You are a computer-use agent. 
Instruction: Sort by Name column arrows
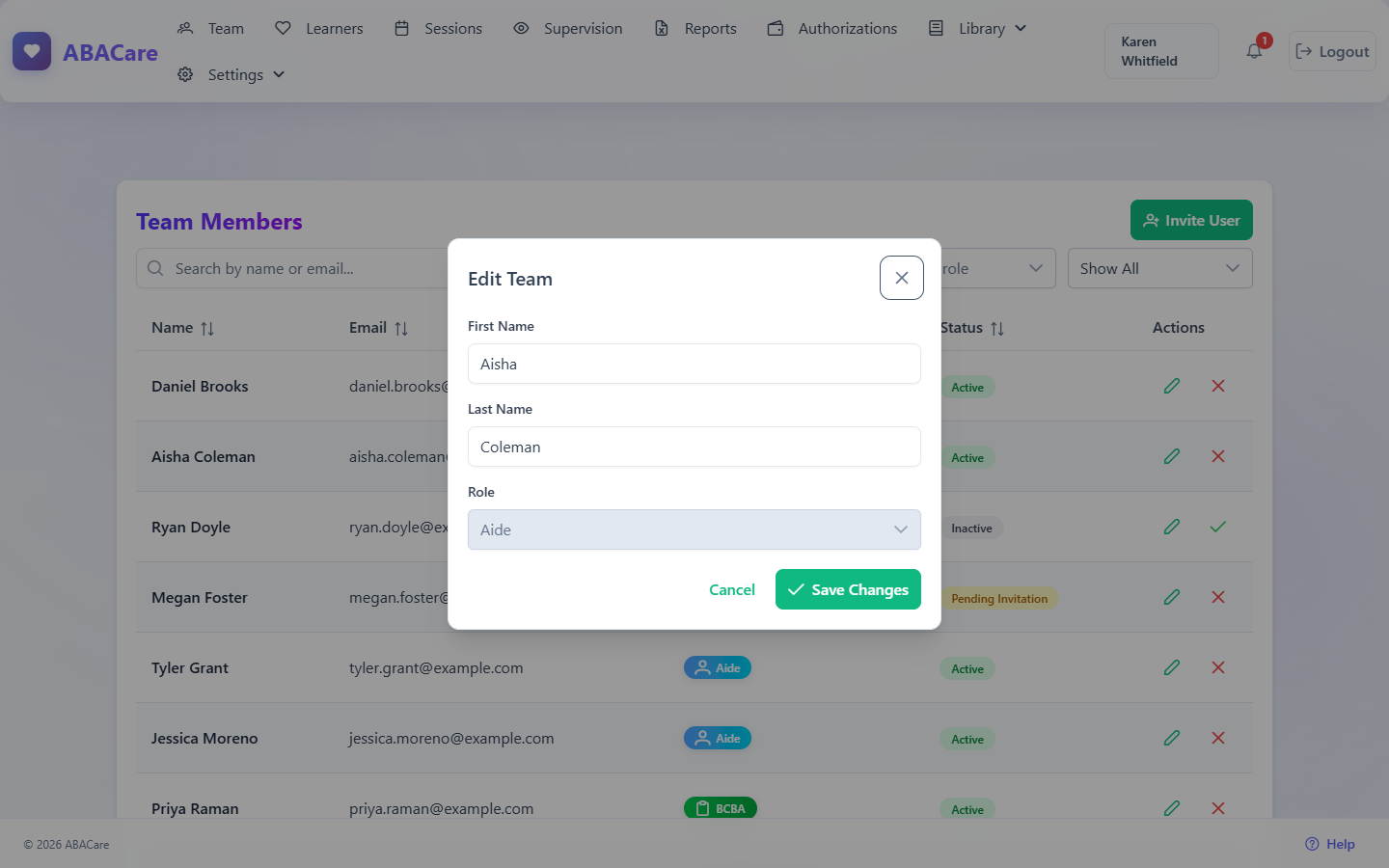pos(207,329)
